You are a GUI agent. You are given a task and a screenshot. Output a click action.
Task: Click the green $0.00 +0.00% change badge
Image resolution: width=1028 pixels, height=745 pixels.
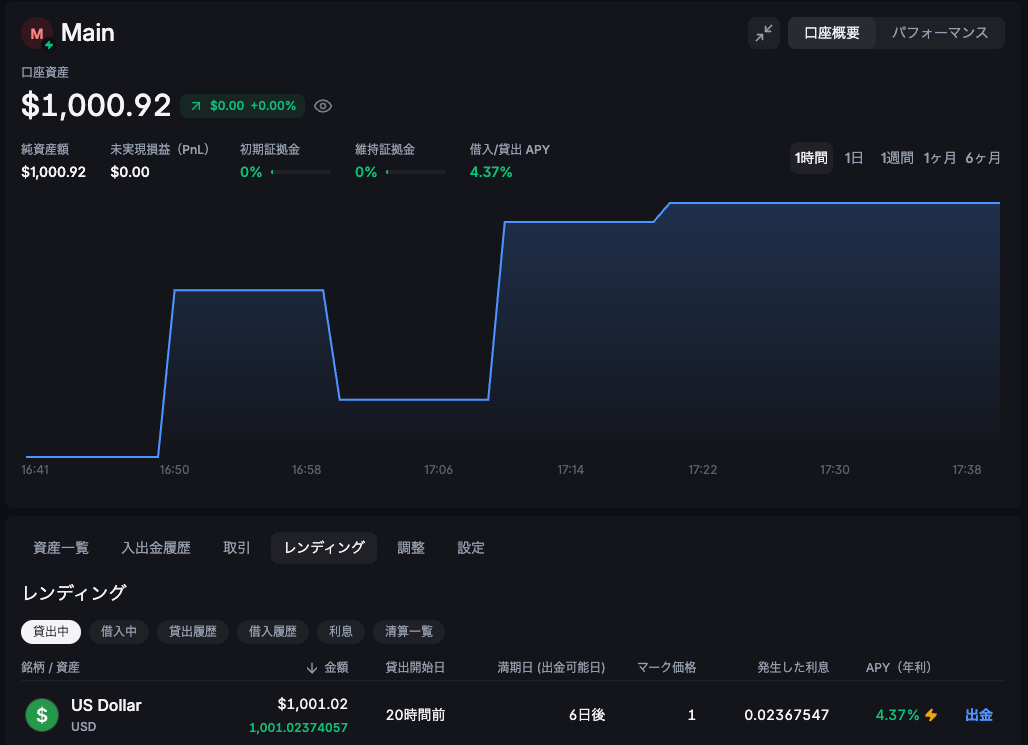(x=242, y=106)
